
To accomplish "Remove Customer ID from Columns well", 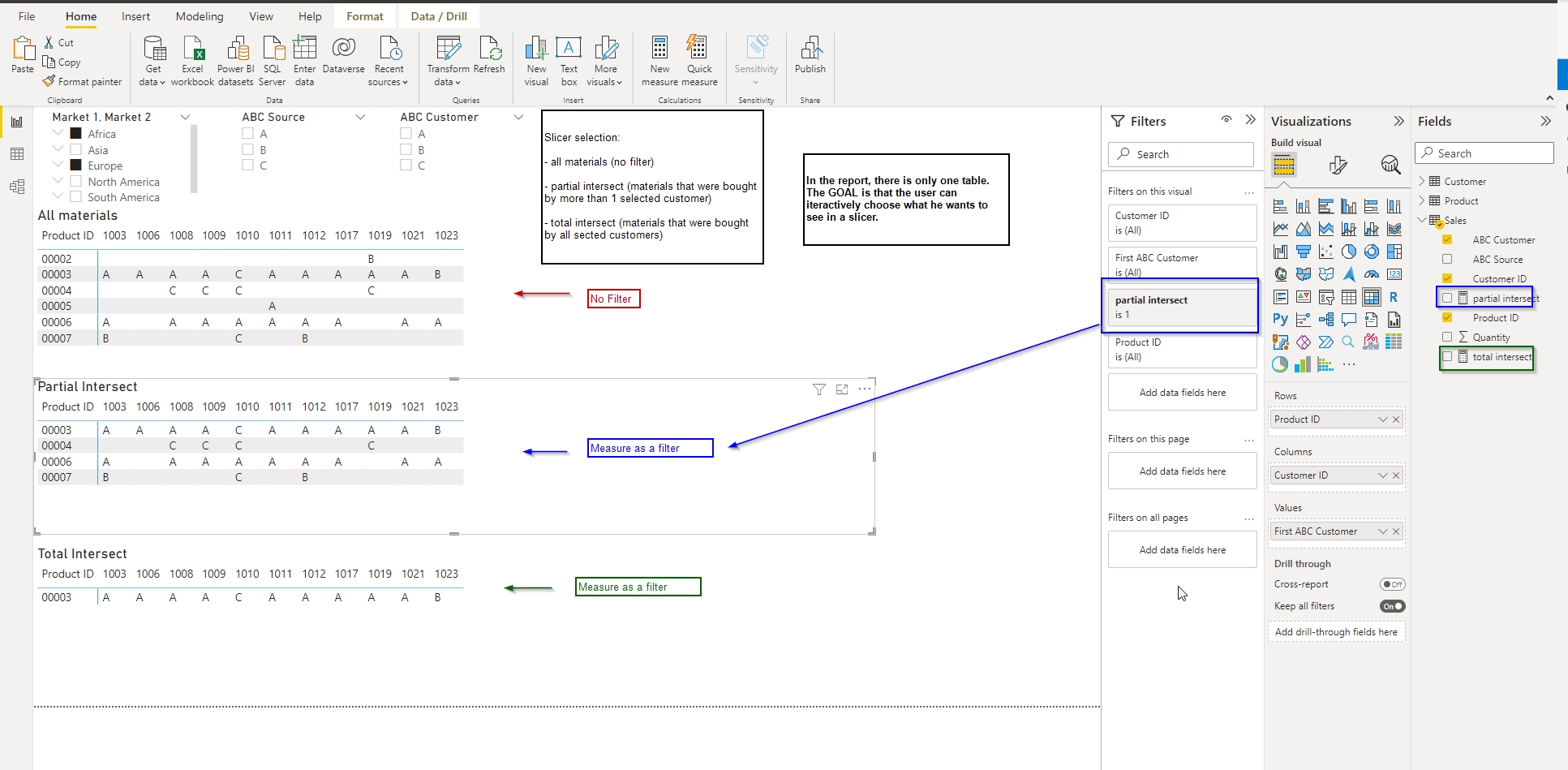I will click(x=1396, y=475).
